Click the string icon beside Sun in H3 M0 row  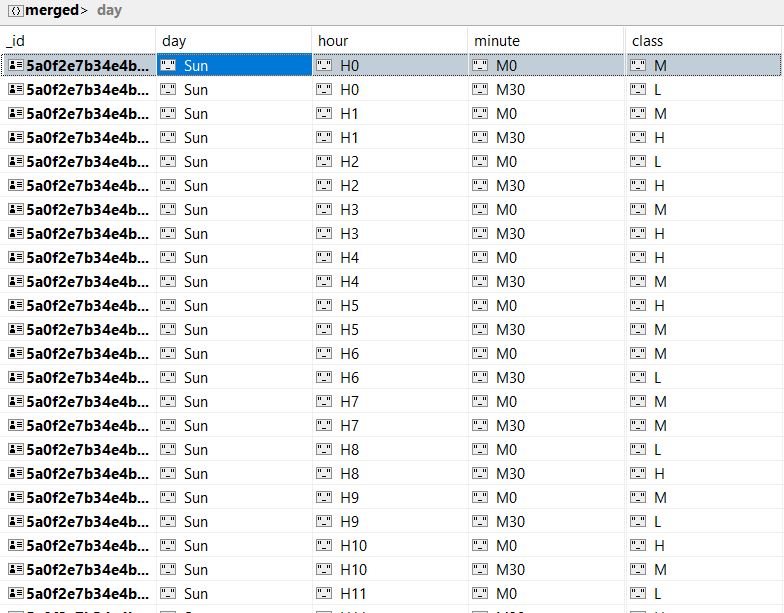(x=168, y=209)
